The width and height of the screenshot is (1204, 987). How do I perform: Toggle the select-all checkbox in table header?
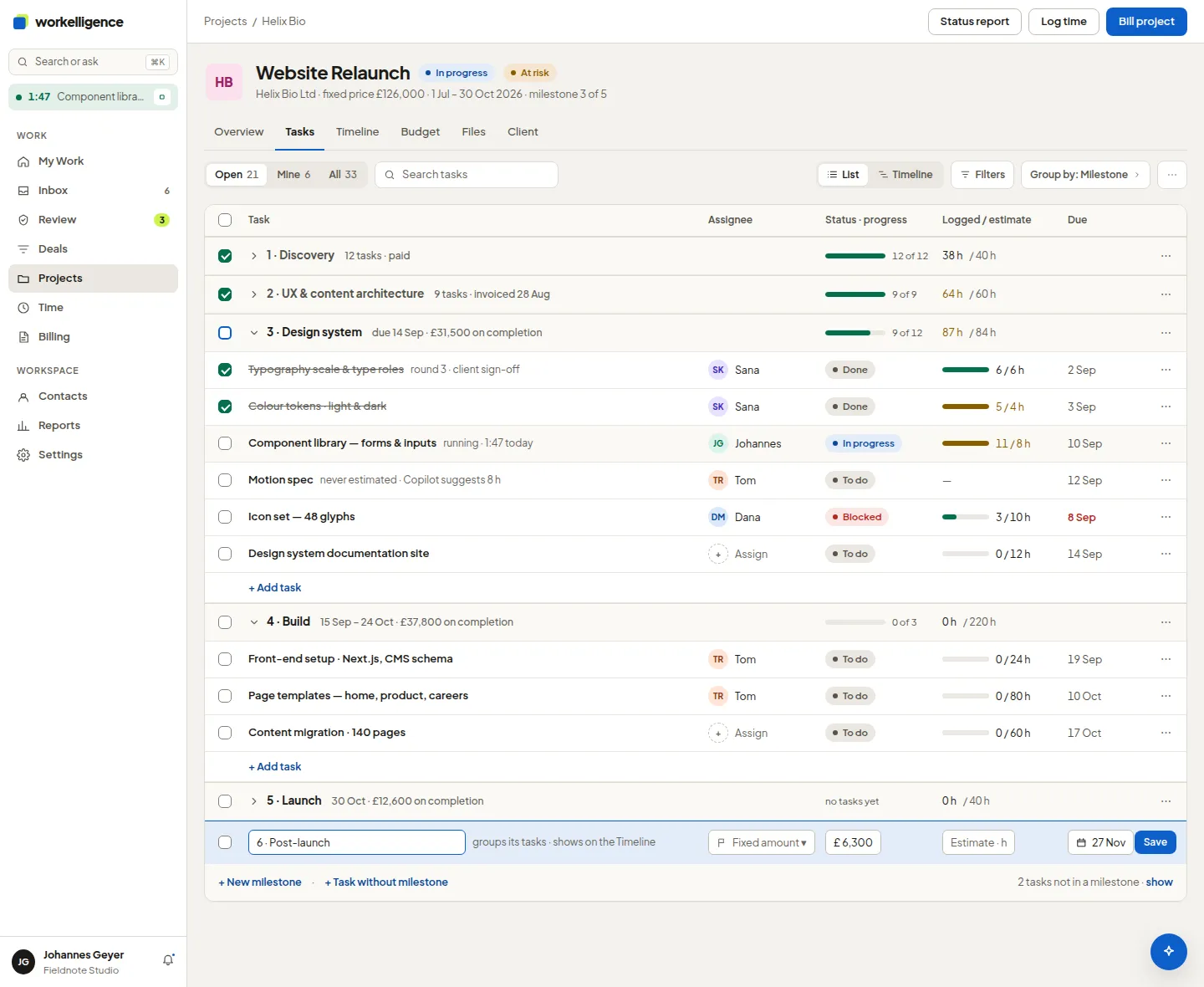point(225,220)
